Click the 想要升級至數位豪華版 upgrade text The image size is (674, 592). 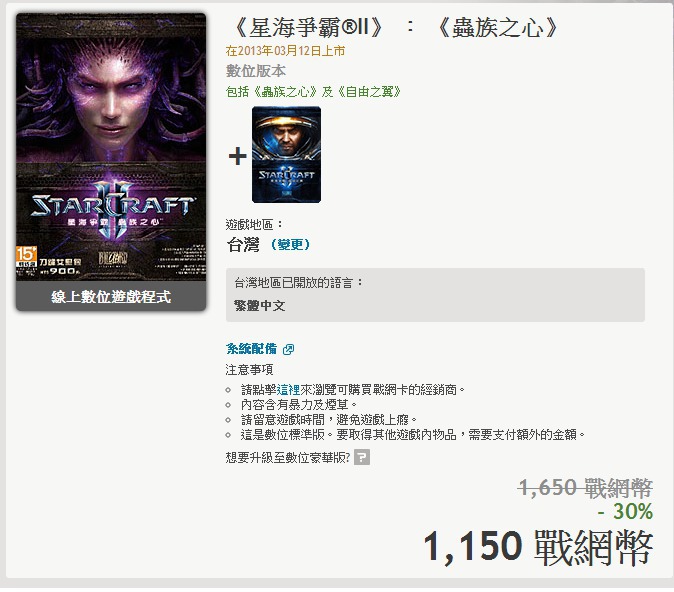[288, 458]
